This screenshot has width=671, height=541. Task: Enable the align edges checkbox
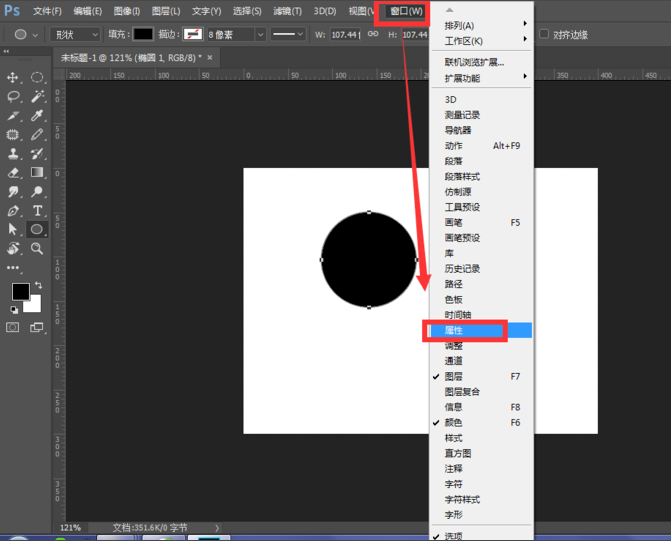[544, 34]
